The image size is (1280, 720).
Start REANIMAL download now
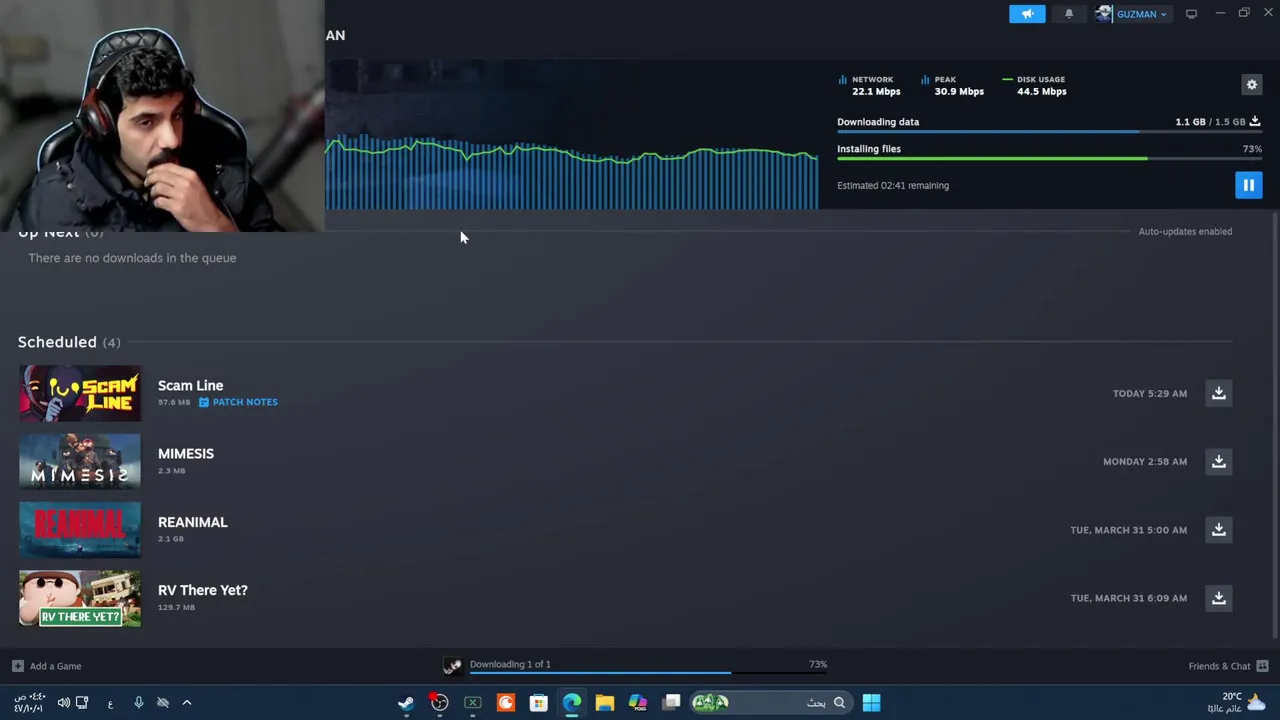tap(1218, 530)
